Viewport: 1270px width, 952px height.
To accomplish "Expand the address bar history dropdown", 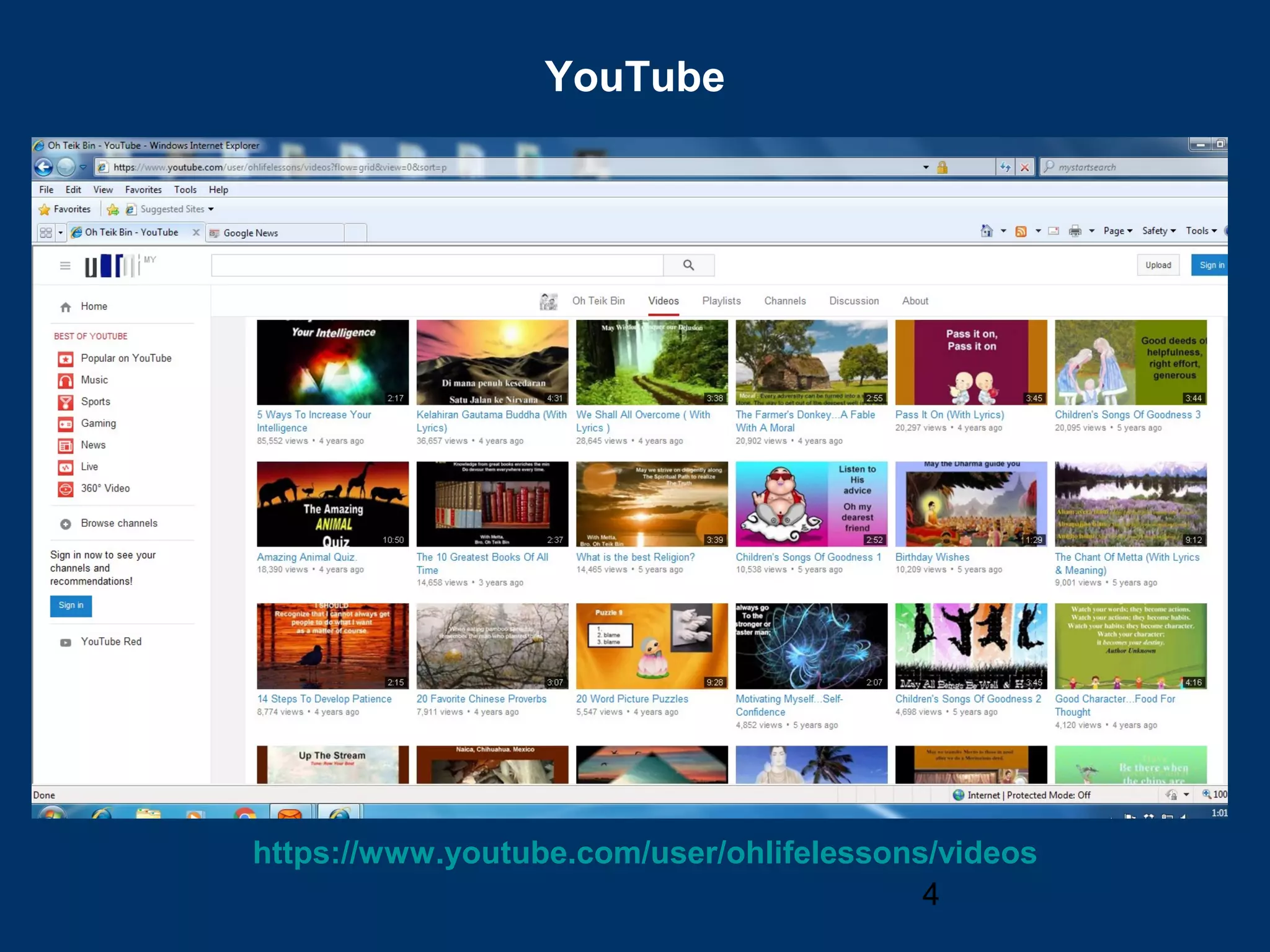I will point(926,167).
